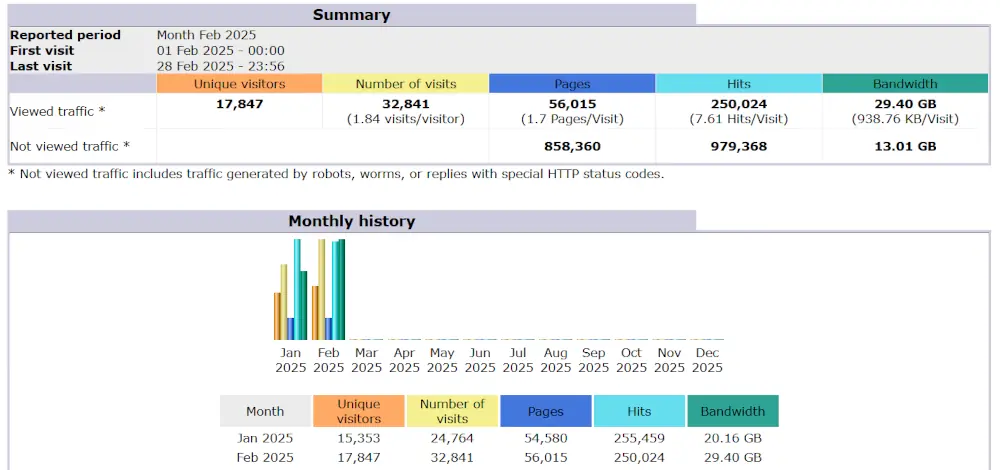Click the footnote about robots and worms traffic
The image size is (1000, 470).
point(336,173)
